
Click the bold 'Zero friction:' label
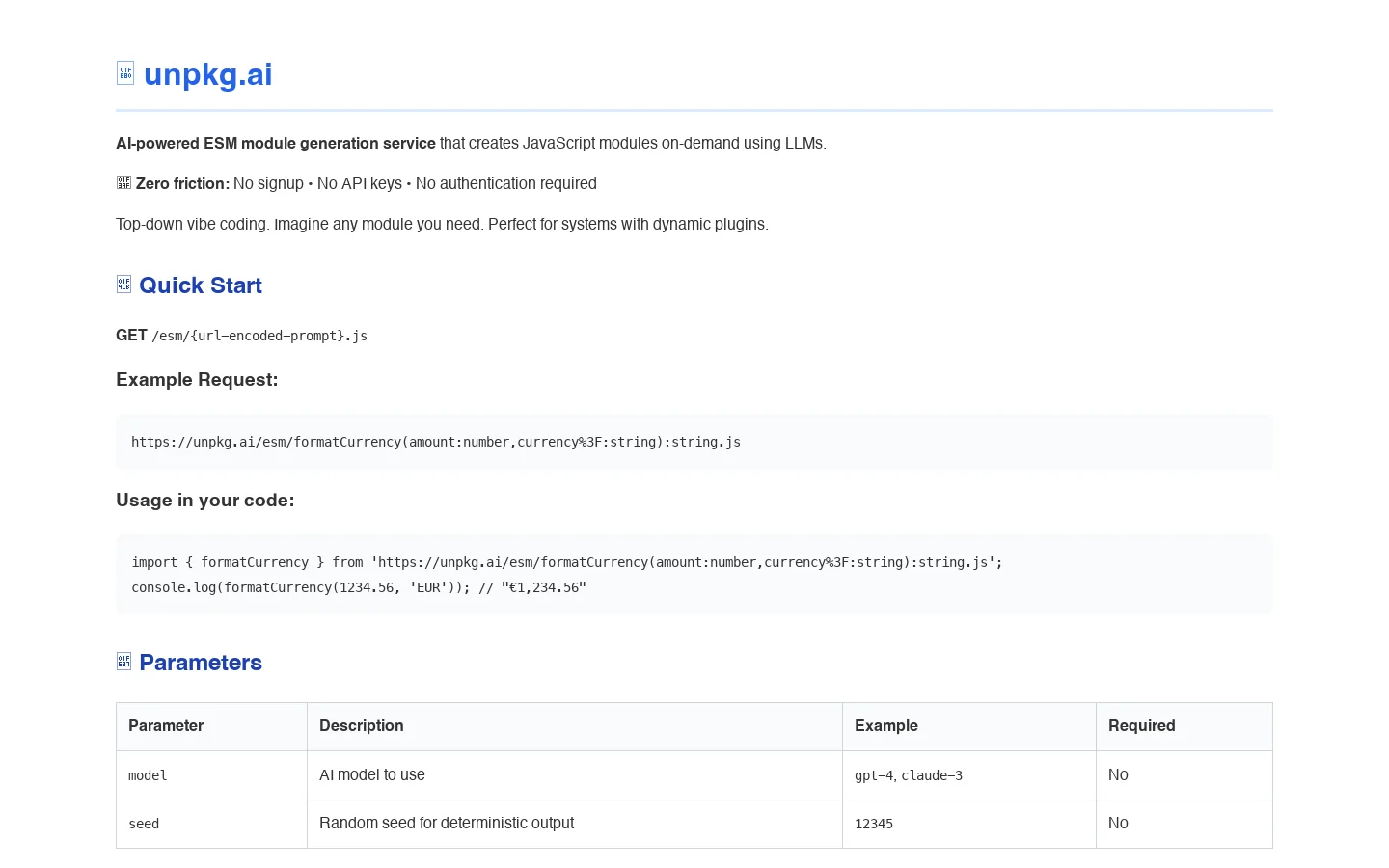[182, 183]
